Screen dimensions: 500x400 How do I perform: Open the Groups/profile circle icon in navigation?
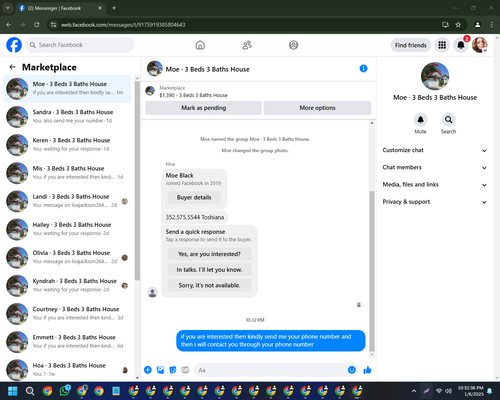pyautogui.click(x=293, y=45)
